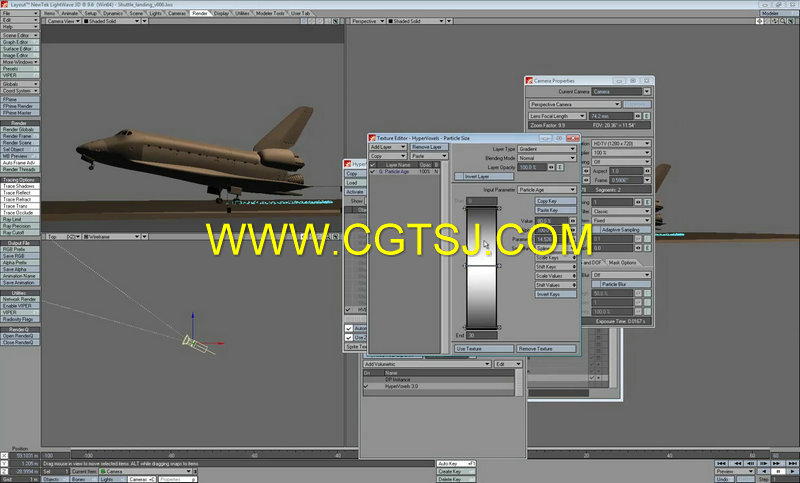Screen dimensions: 800x483
Task: Click the maximize viewport icon of Camera View
Action: [x=336, y=21]
